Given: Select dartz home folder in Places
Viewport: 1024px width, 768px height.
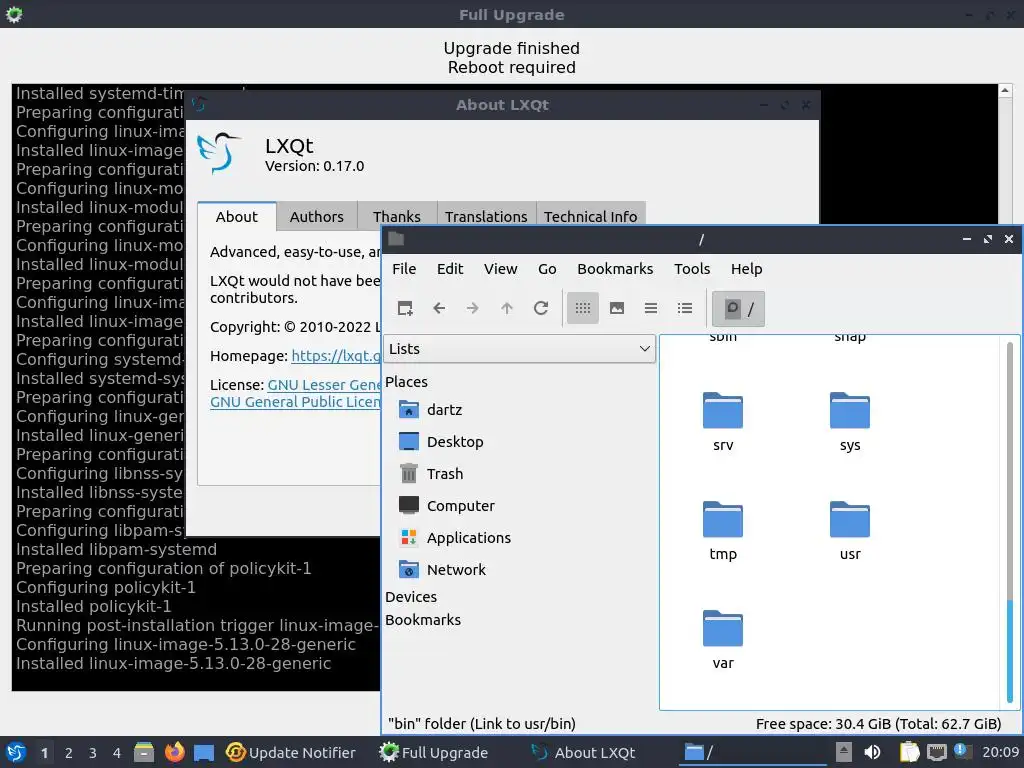Looking at the screenshot, I should 430,410.
